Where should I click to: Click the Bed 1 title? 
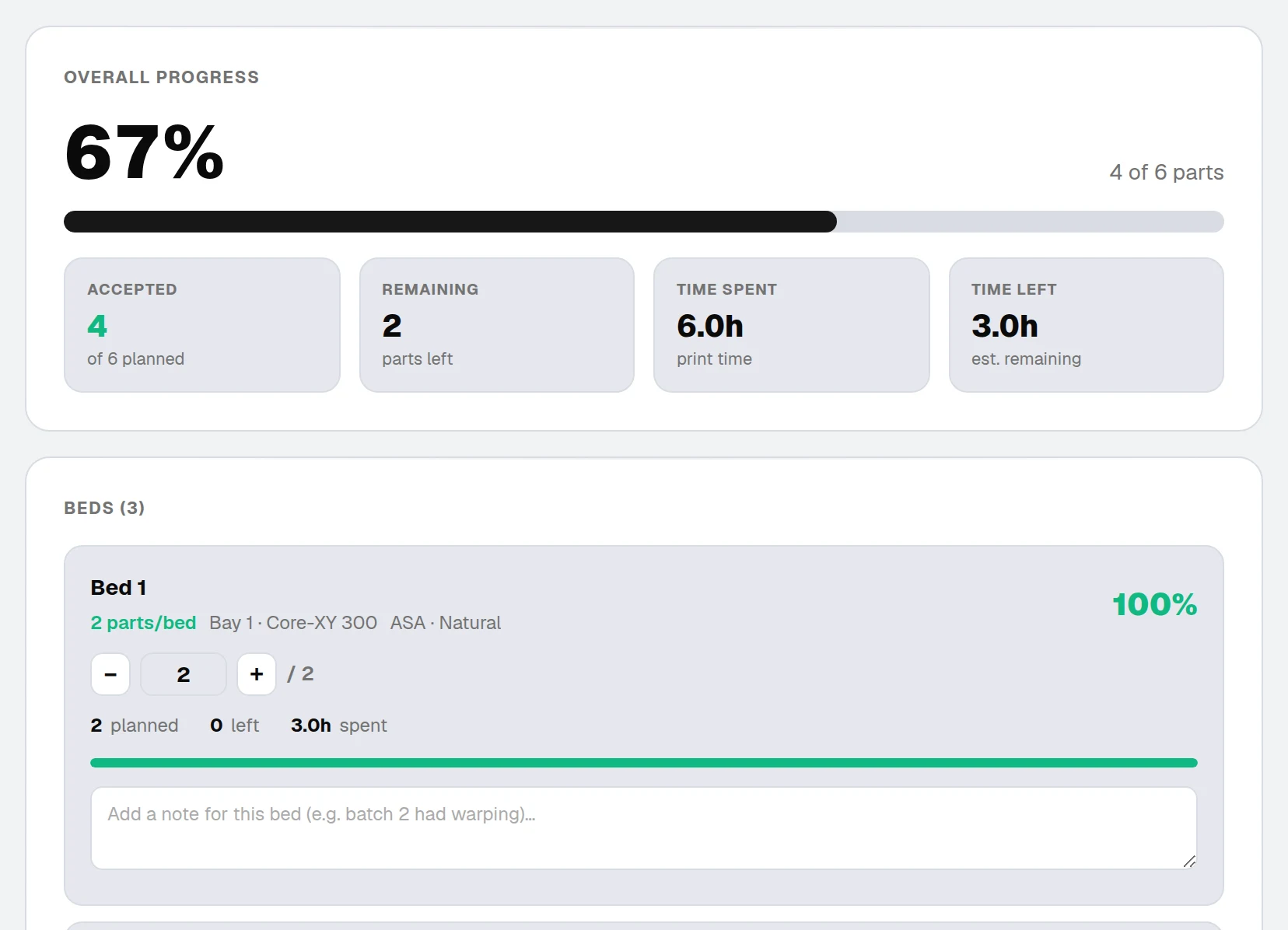click(118, 587)
